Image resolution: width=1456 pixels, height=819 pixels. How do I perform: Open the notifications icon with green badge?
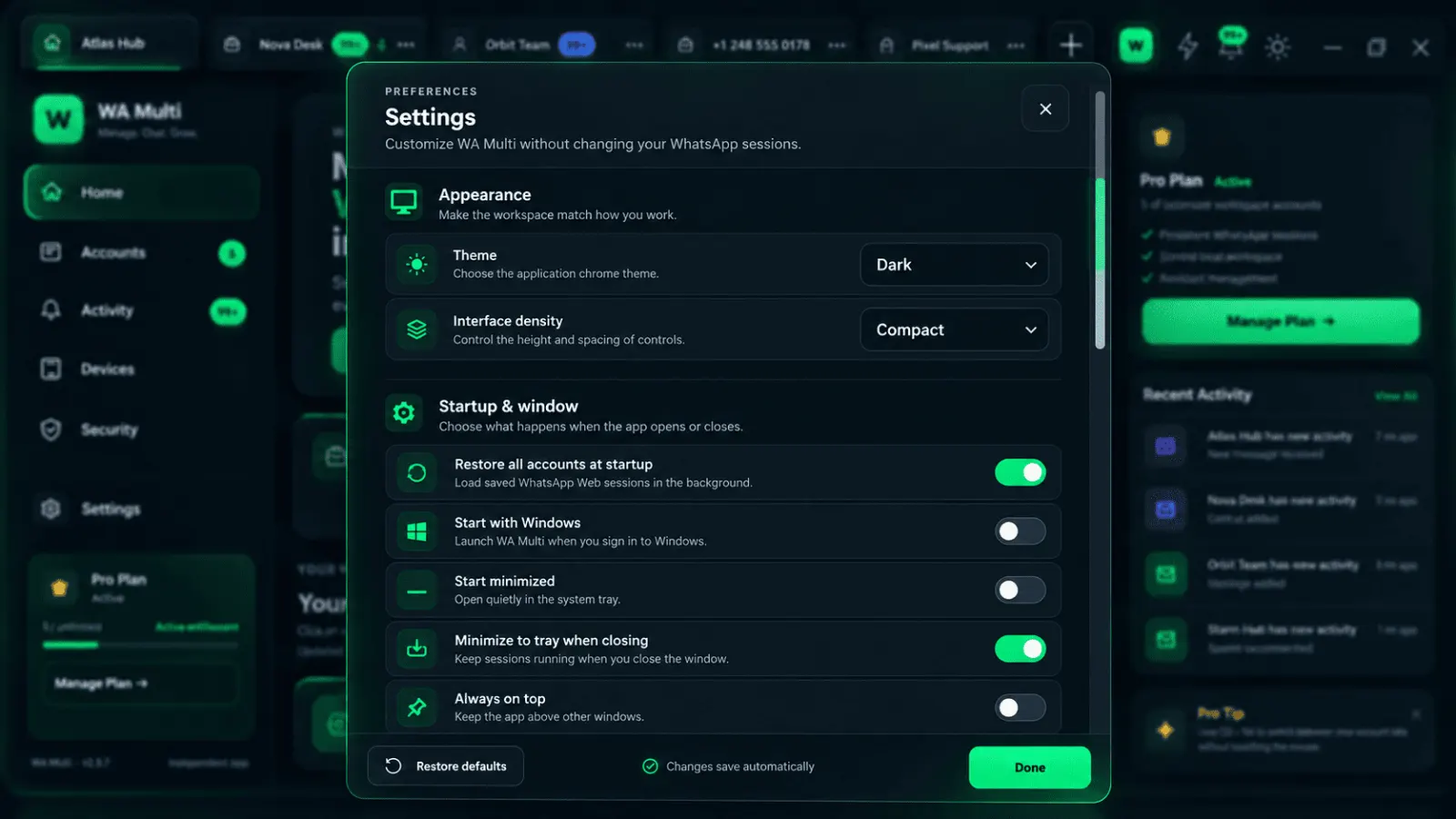coord(1231,45)
